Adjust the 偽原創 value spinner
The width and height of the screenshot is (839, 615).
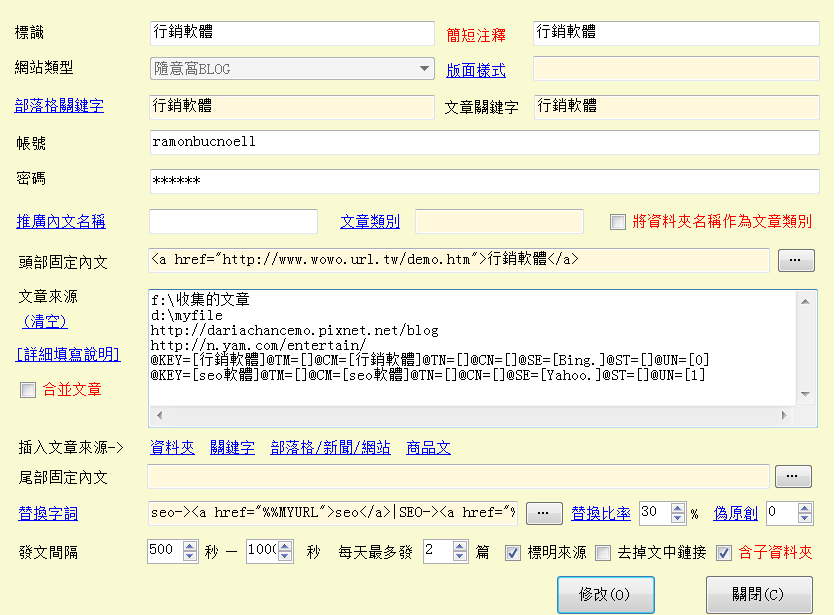tap(805, 513)
